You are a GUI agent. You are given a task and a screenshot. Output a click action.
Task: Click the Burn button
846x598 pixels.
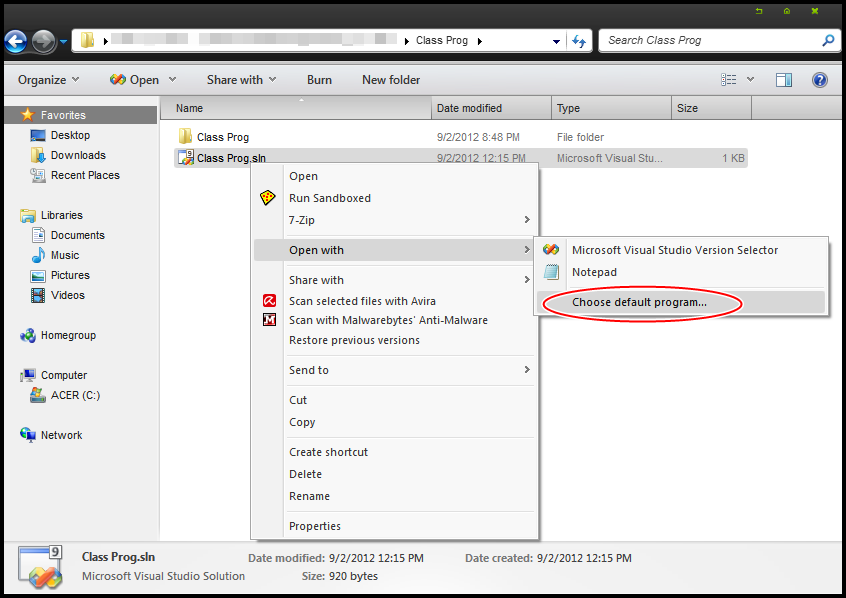pyautogui.click(x=319, y=79)
